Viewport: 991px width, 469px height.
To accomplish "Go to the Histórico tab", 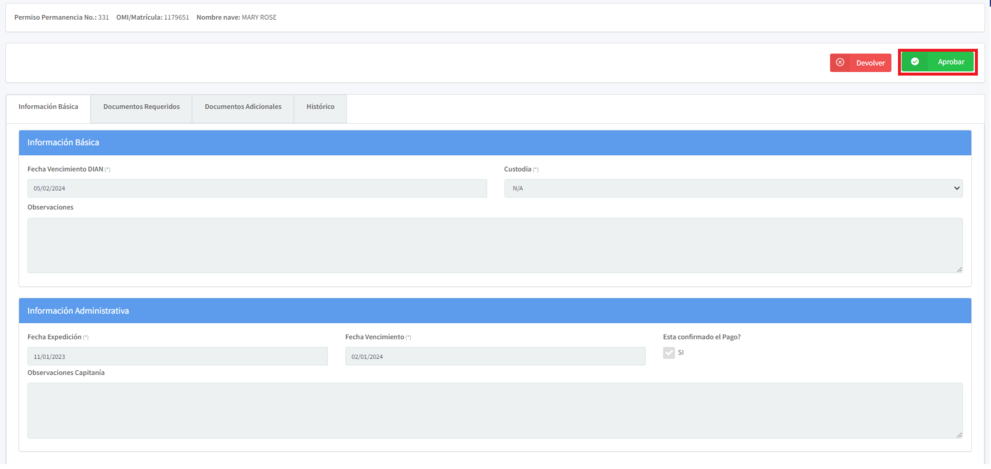I will click(x=320, y=107).
